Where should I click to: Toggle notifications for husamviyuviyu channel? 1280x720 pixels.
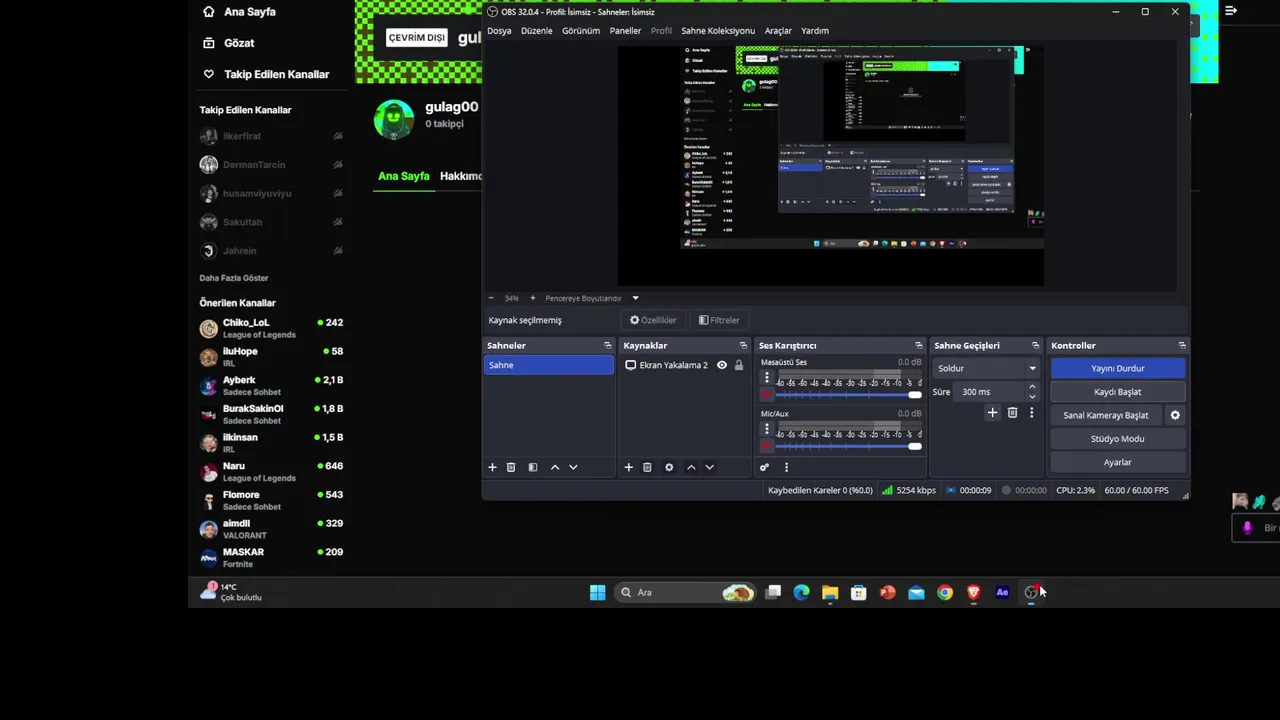point(338,193)
